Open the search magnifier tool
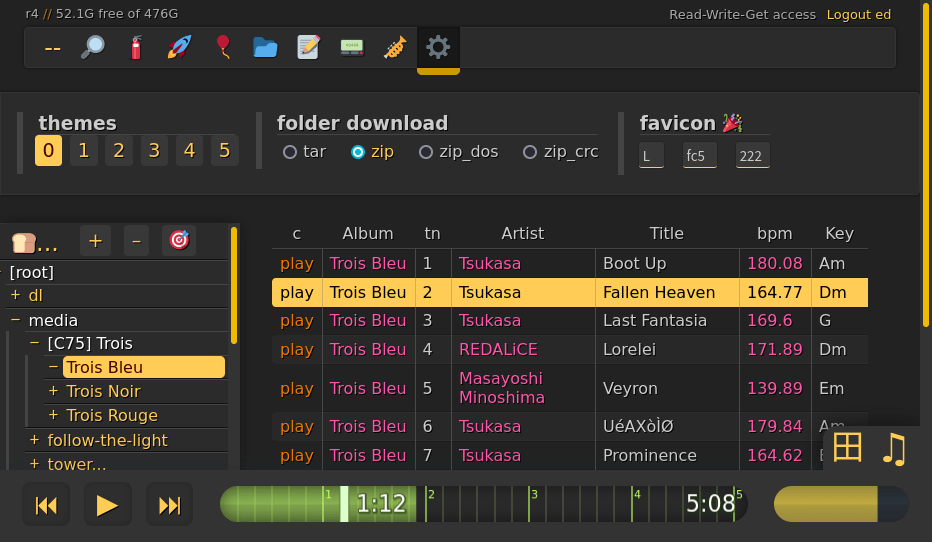Viewport: 932px width, 542px height. pos(93,47)
